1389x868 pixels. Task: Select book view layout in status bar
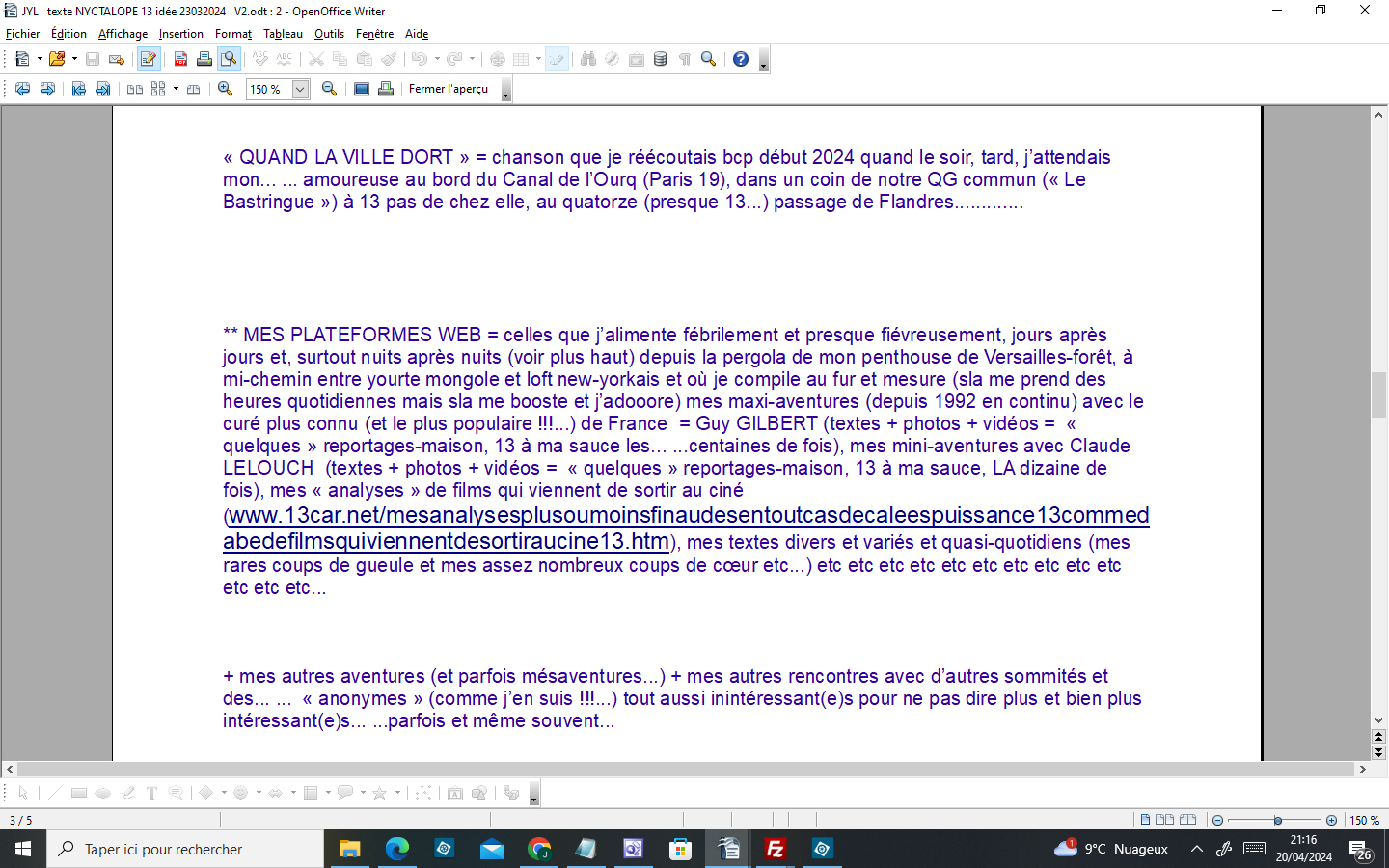pyautogui.click(x=1187, y=820)
